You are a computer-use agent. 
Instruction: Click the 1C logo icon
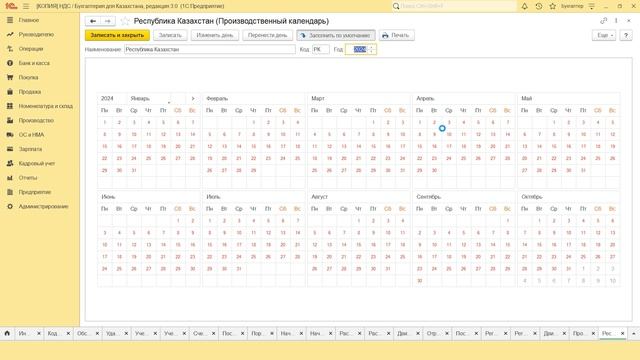11,6
